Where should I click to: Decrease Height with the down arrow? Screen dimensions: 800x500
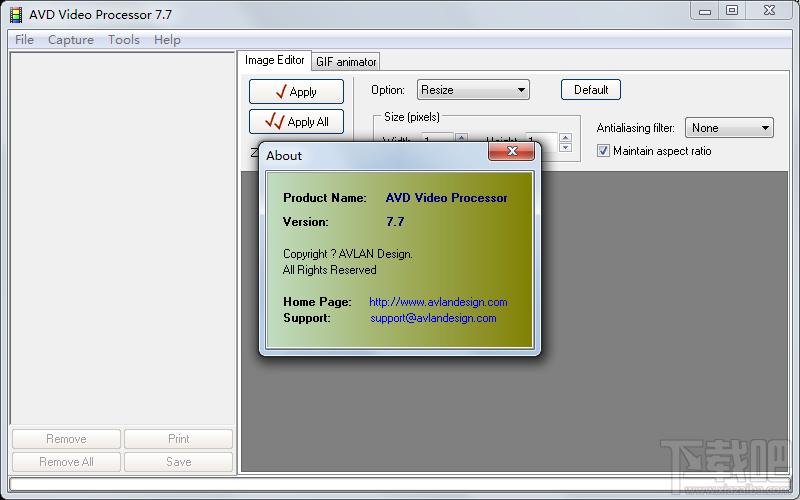tap(565, 147)
